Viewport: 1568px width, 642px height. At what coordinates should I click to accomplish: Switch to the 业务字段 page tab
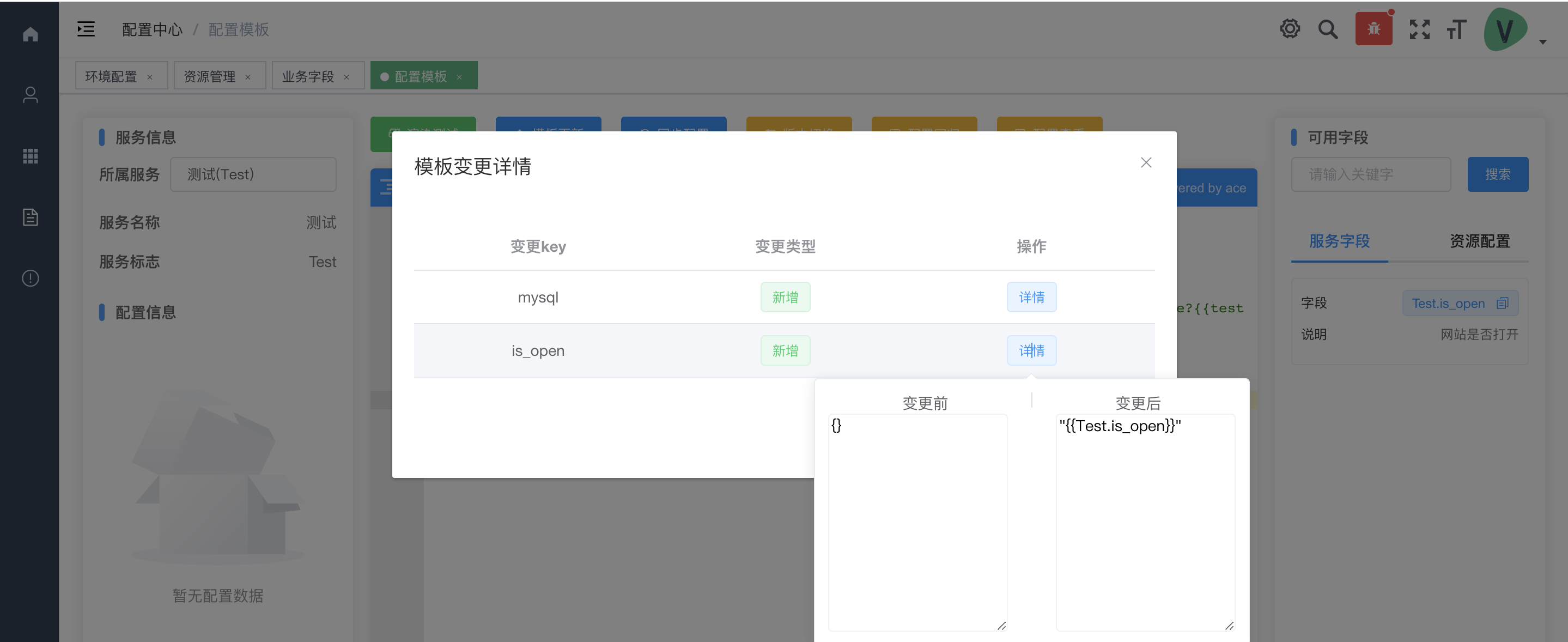click(x=308, y=76)
